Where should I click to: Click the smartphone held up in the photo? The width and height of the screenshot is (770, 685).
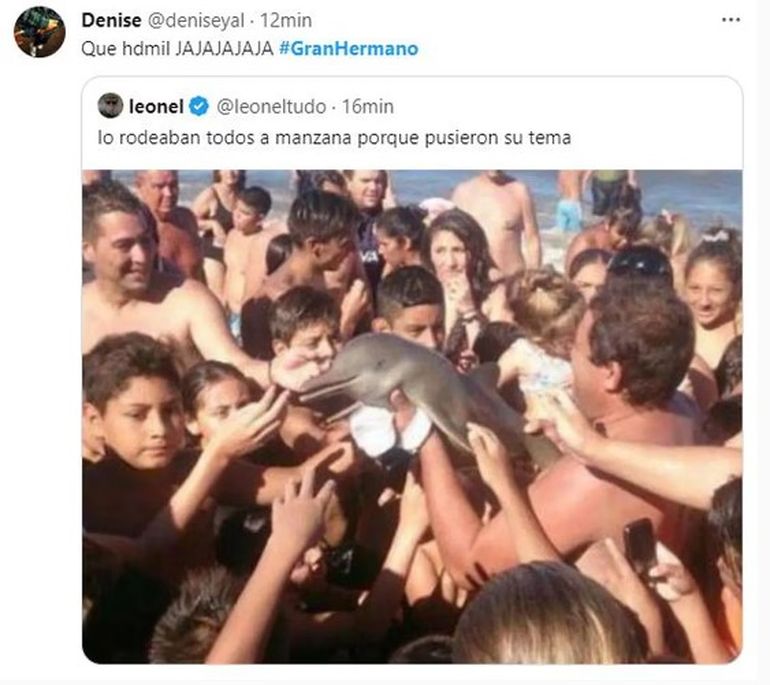point(639,545)
